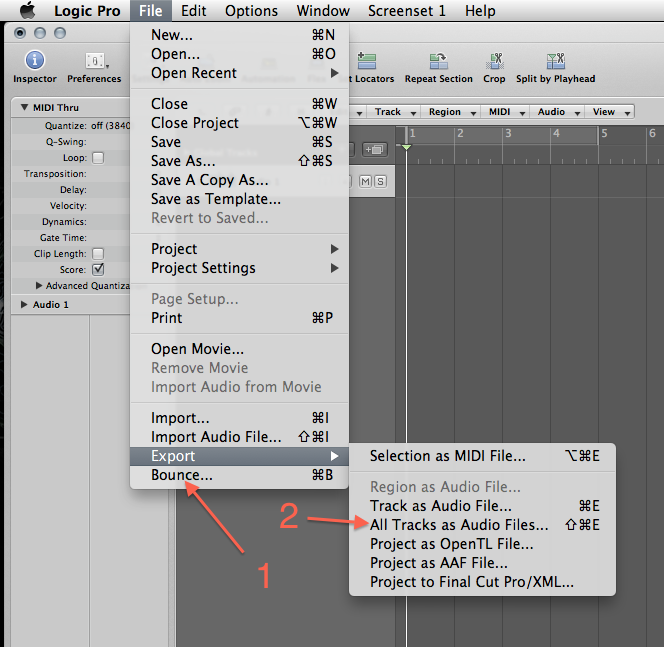Choose Import Audio File
This screenshot has width=664, height=647.
[x=239, y=437]
